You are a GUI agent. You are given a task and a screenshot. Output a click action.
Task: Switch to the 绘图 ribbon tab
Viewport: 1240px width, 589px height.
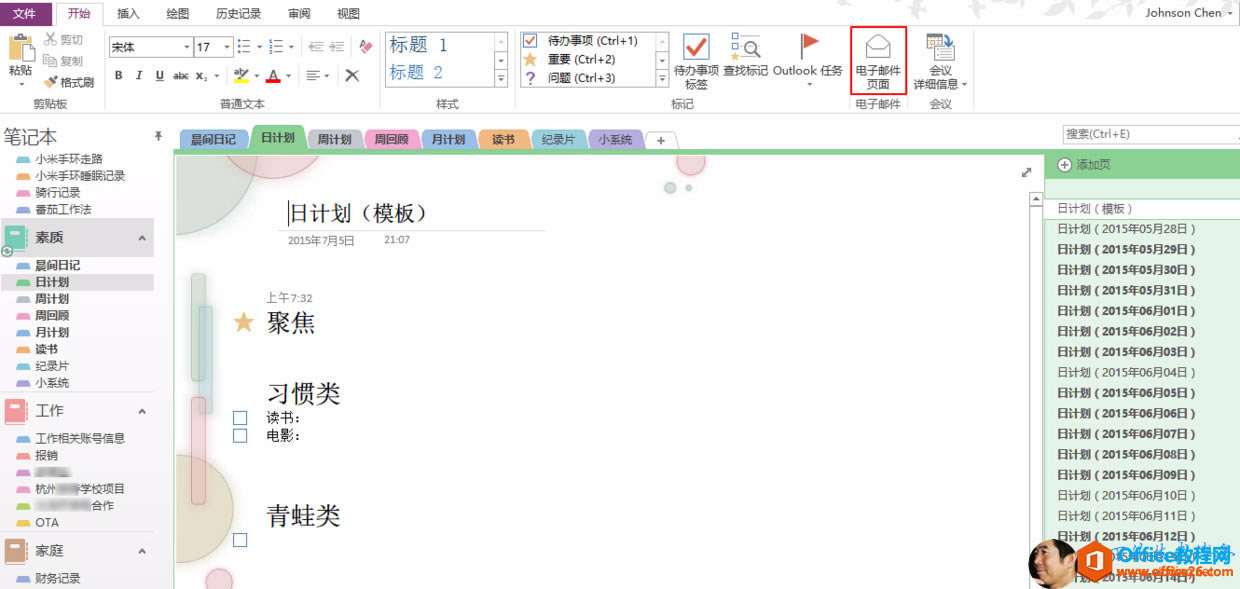click(x=177, y=13)
